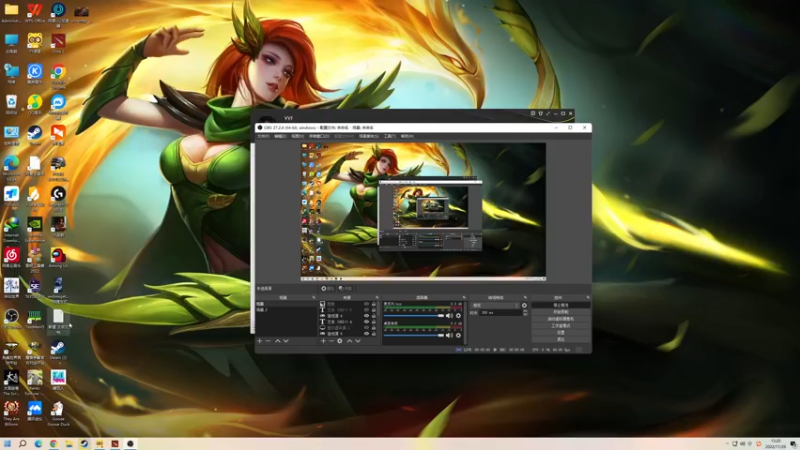Open the 停靠窗口(D) Docks menu in OBS

(x=319, y=136)
